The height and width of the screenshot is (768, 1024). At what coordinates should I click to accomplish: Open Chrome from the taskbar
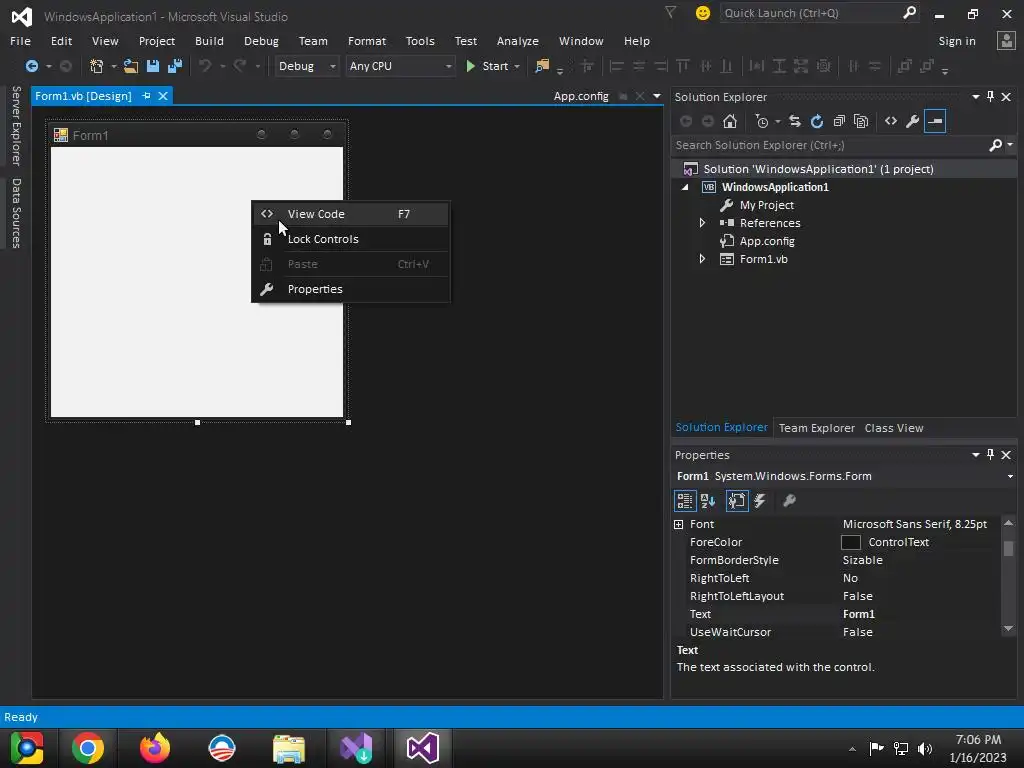click(88, 748)
